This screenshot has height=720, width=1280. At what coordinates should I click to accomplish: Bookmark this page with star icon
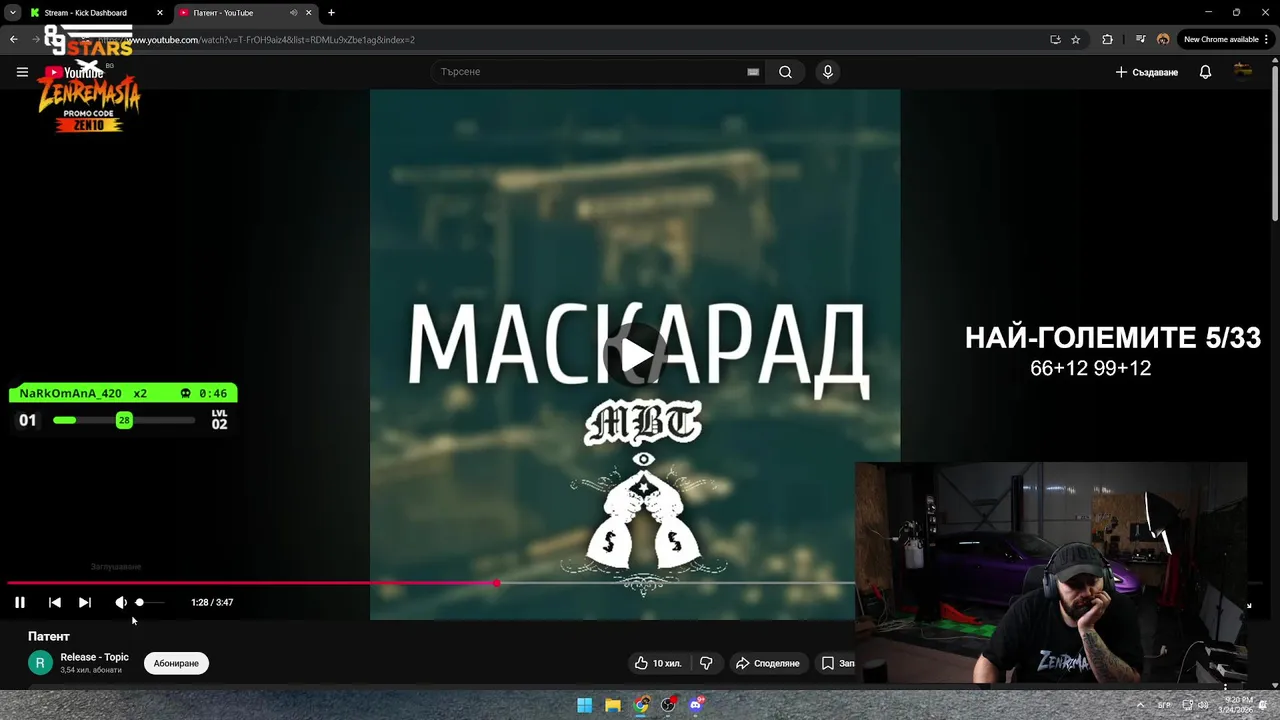tap(1076, 40)
